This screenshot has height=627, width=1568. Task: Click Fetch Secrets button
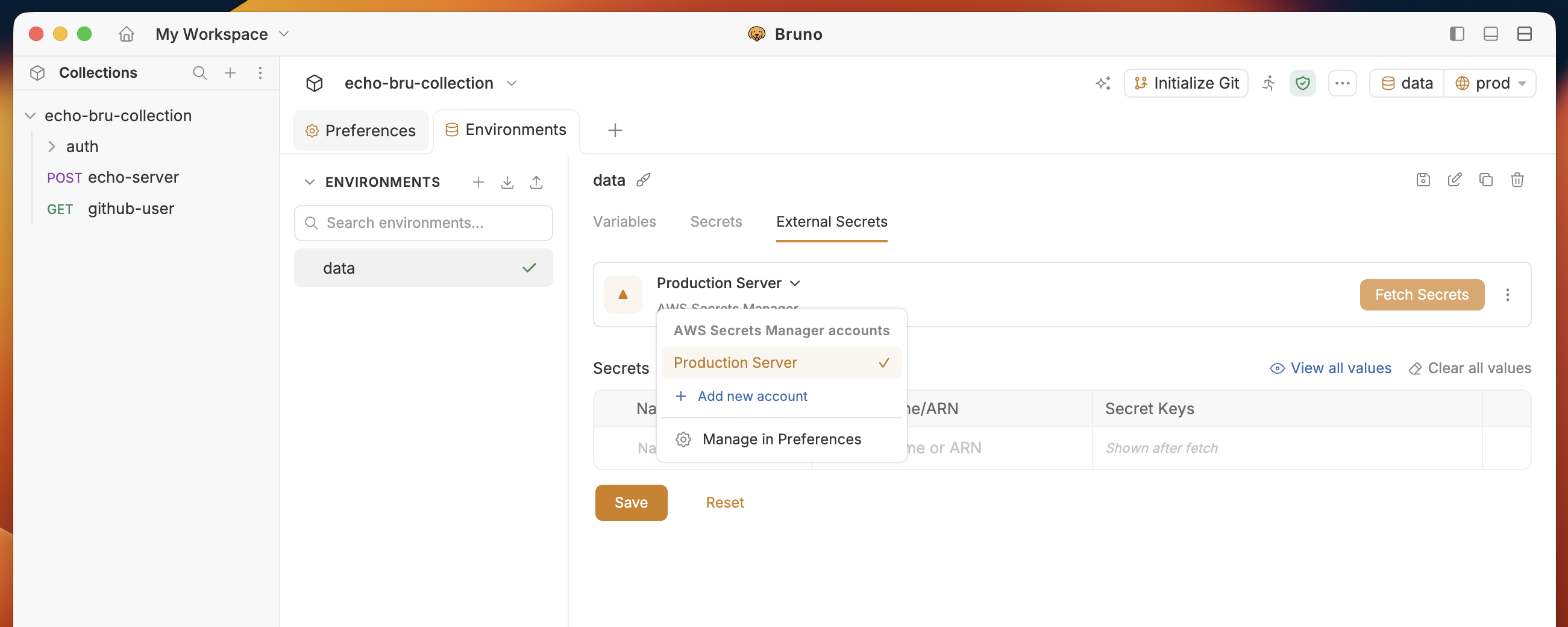[1422, 295]
